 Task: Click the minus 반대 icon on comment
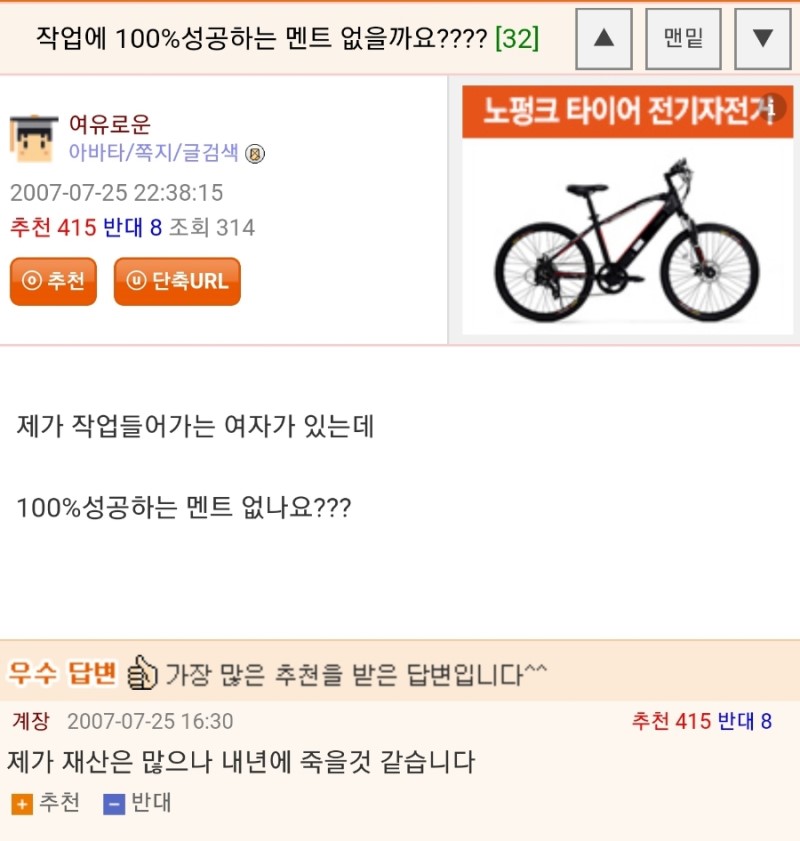click(x=114, y=804)
